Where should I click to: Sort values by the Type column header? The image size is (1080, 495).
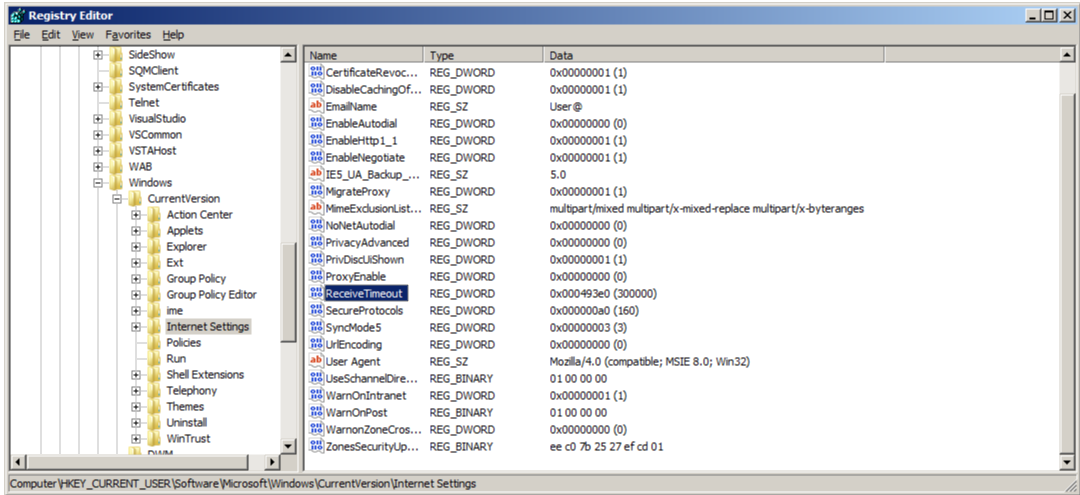[x=484, y=56]
